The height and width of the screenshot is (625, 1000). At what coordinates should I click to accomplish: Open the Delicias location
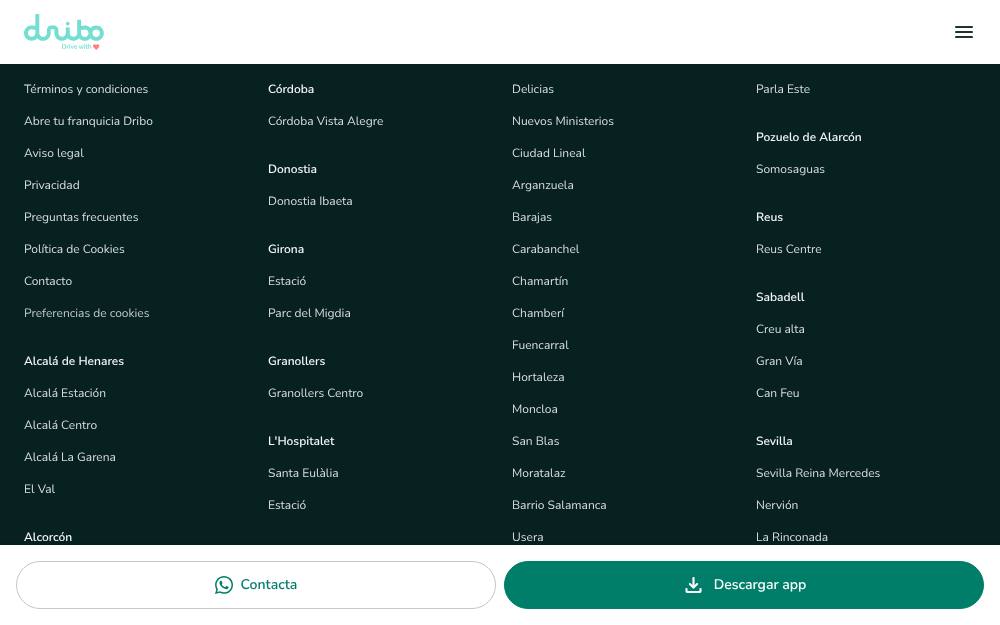533,89
